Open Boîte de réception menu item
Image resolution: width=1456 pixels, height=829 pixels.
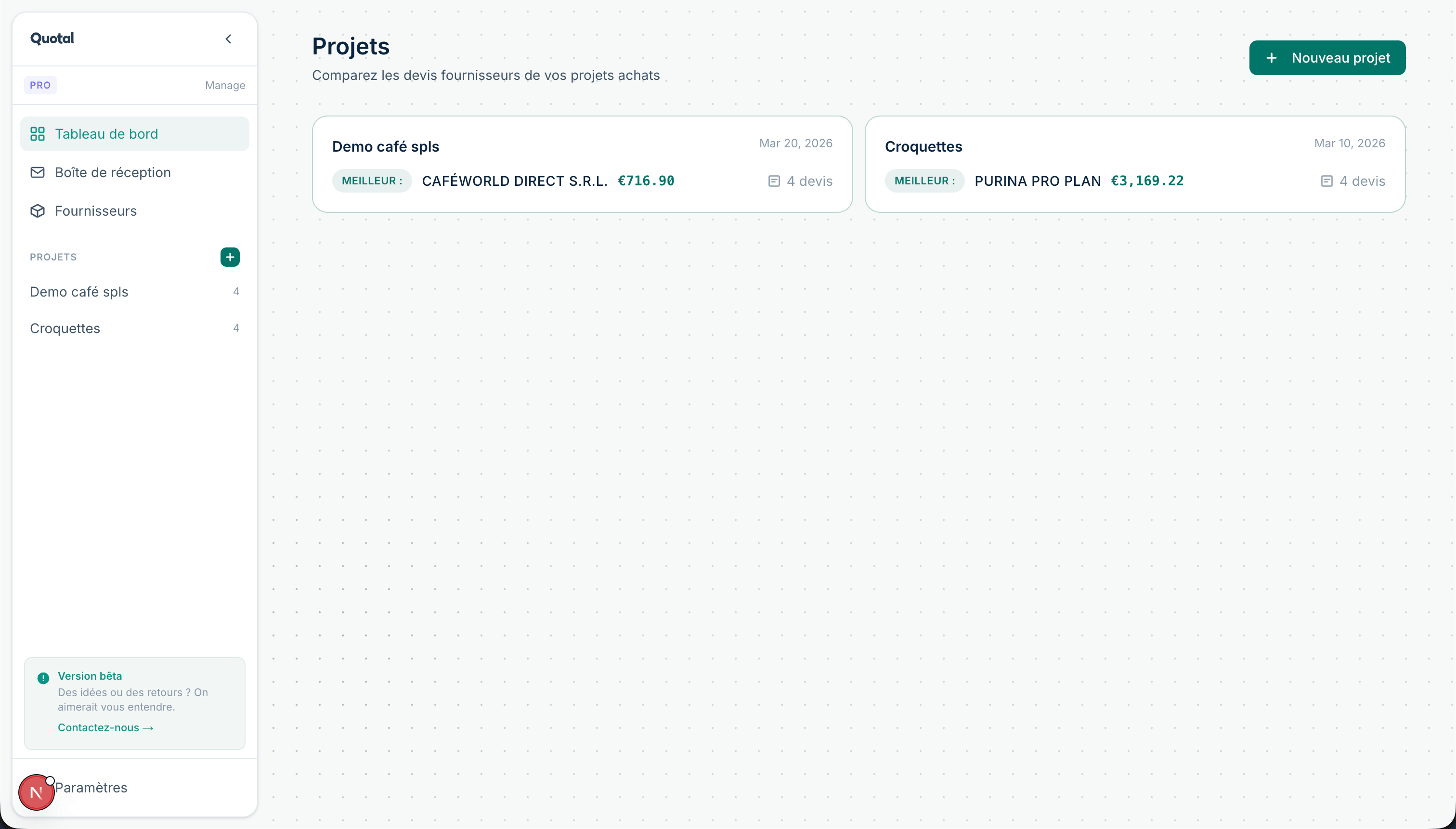113,172
